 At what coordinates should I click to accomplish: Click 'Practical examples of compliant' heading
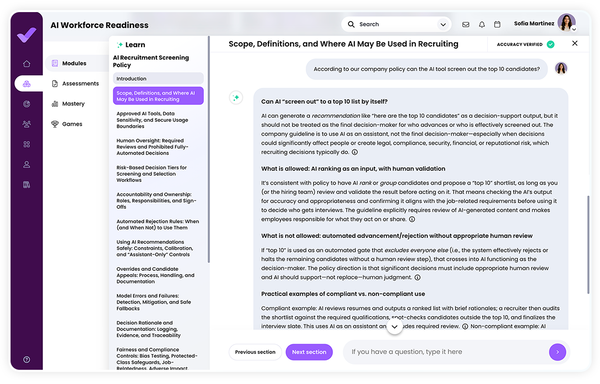(343, 294)
